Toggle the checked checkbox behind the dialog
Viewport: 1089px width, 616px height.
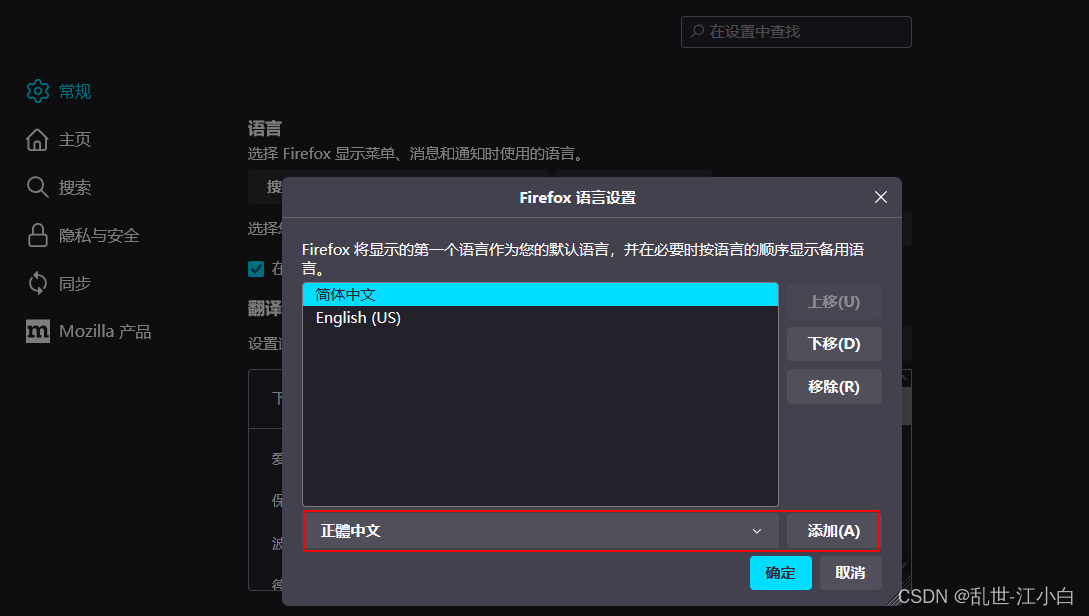(x=256, y=269)
